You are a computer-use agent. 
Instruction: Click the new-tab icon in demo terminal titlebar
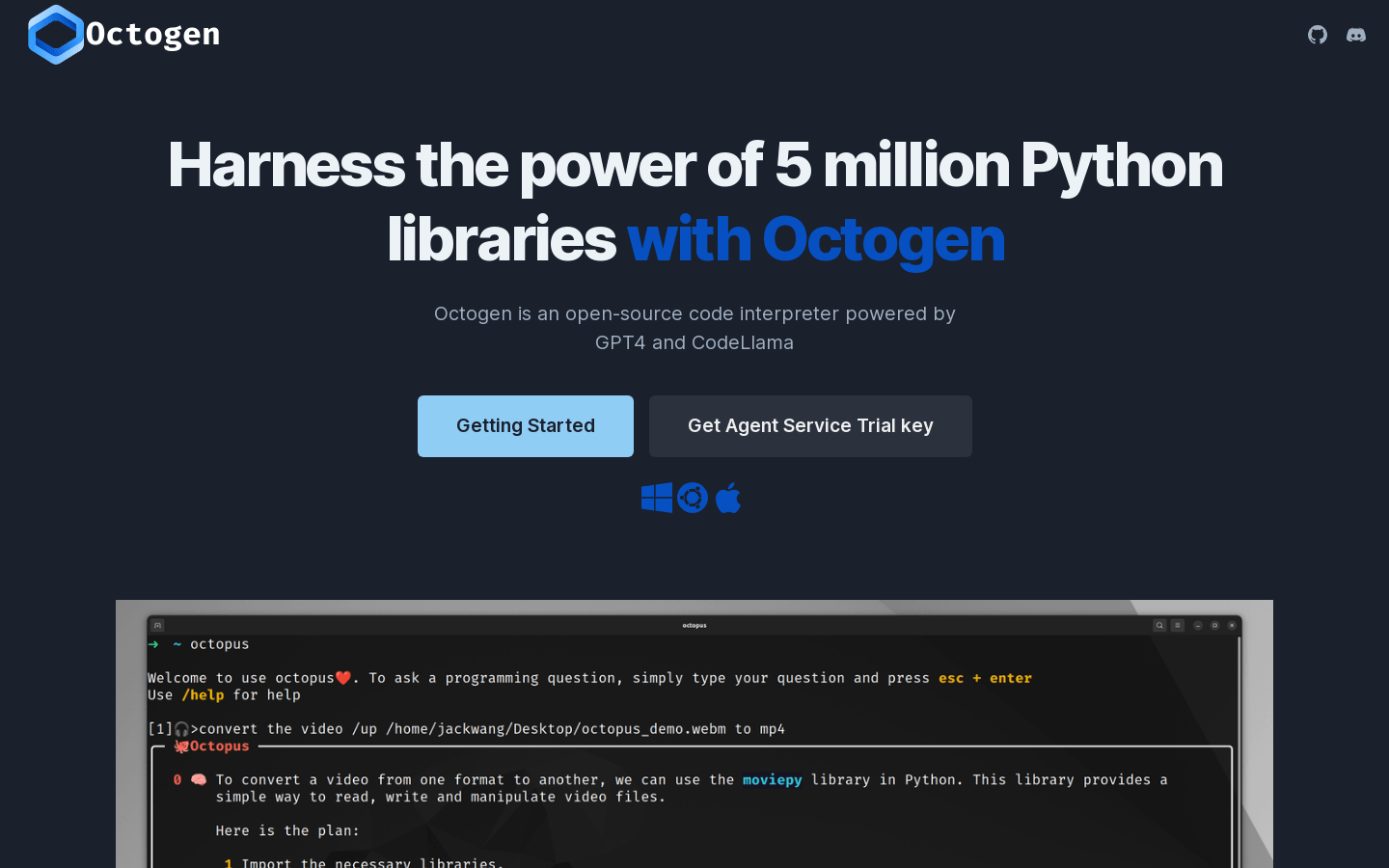pyautogui.click(x=158, y=625)
